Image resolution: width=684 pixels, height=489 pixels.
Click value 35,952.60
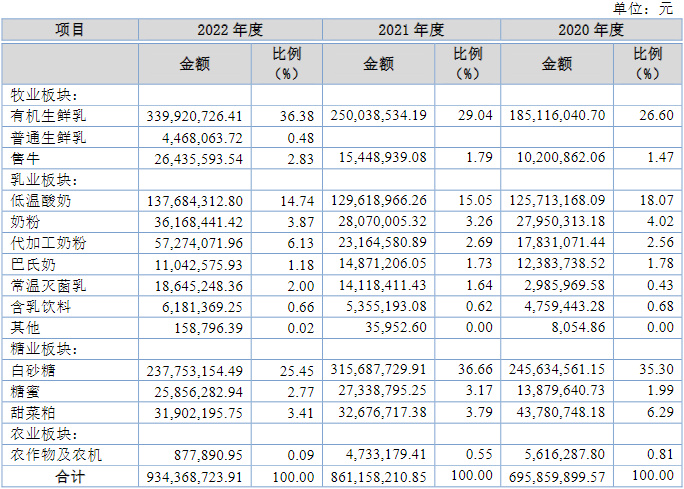tap(396, 327)
